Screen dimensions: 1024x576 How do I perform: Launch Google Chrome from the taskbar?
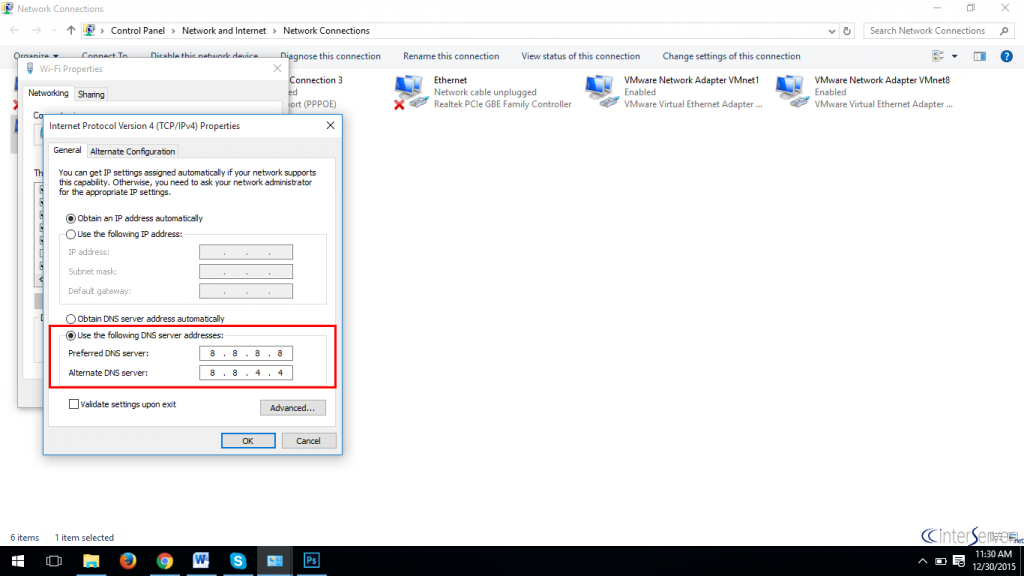(x=165, y=561)
